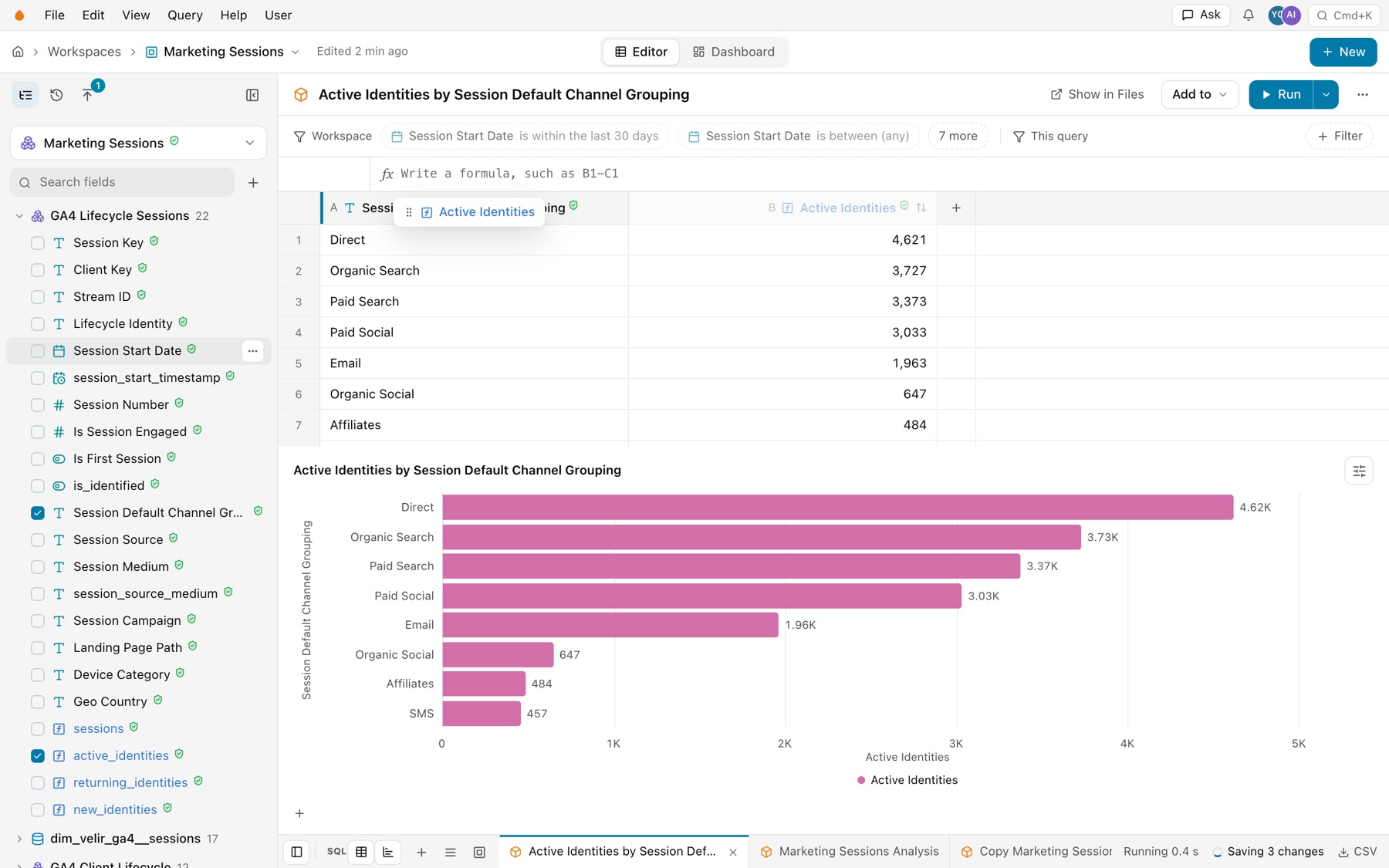
Task: Open the Query menu
Action: point(185,15)
